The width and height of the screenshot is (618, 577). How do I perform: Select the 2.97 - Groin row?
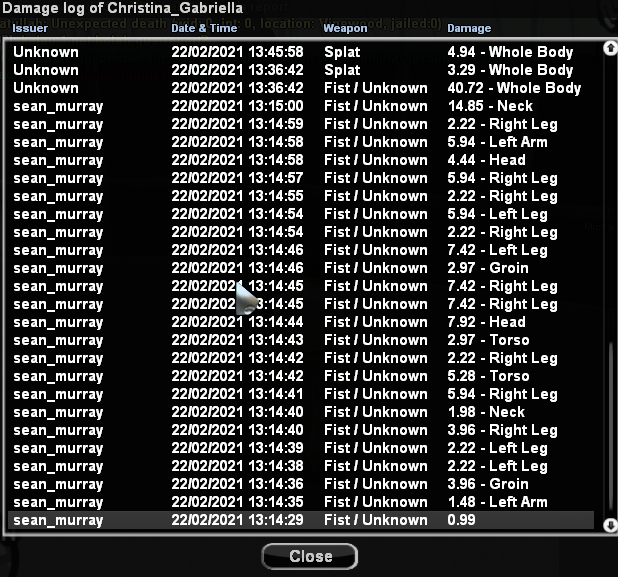pos(301,268)
